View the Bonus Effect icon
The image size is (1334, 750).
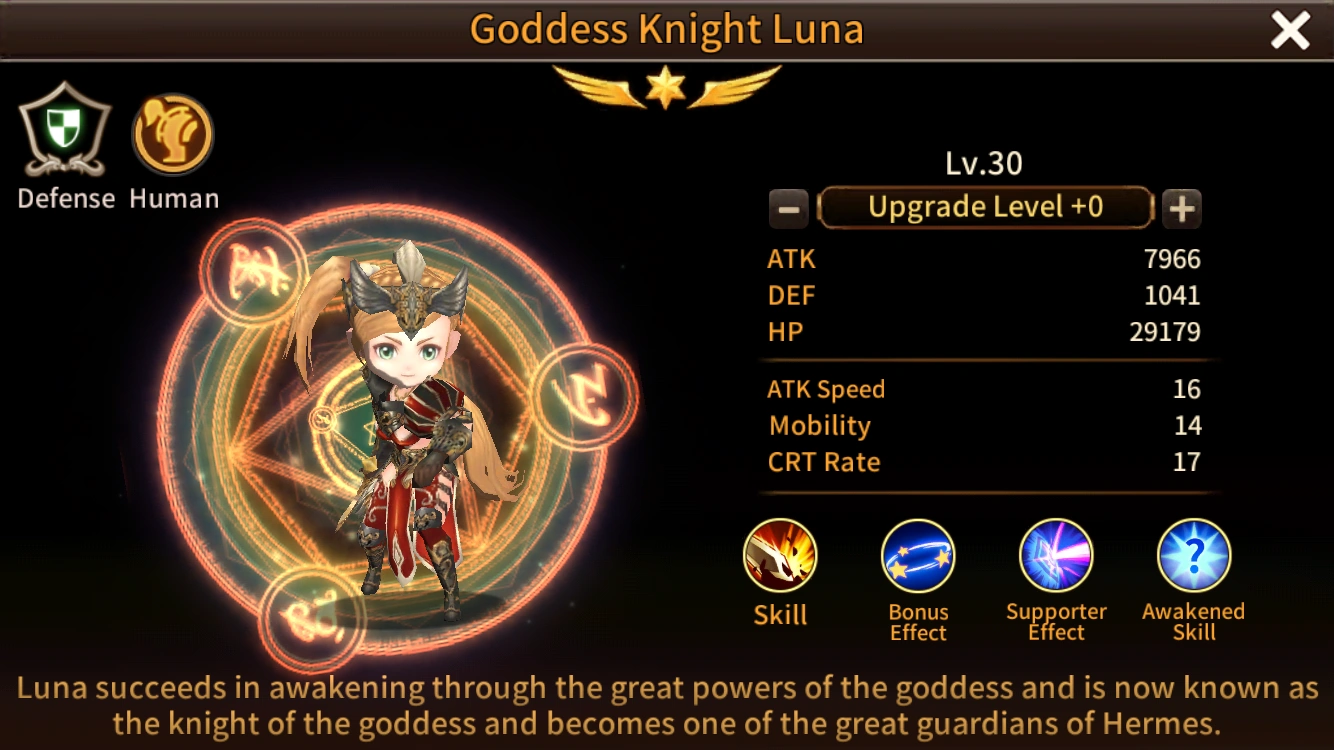tap(918, 556)
